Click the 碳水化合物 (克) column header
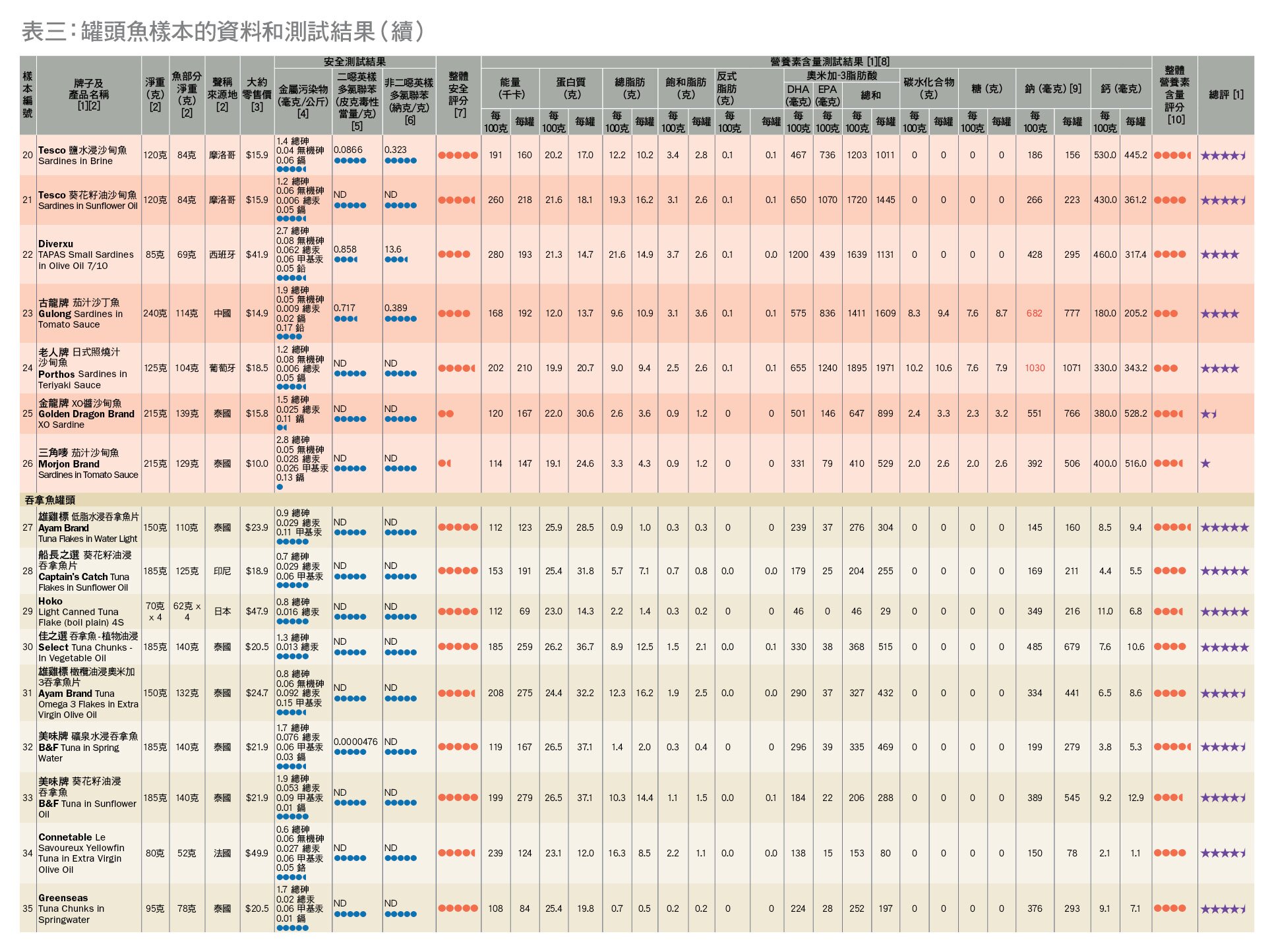Screen dimensions: 1274x952 tap(928, 88)
